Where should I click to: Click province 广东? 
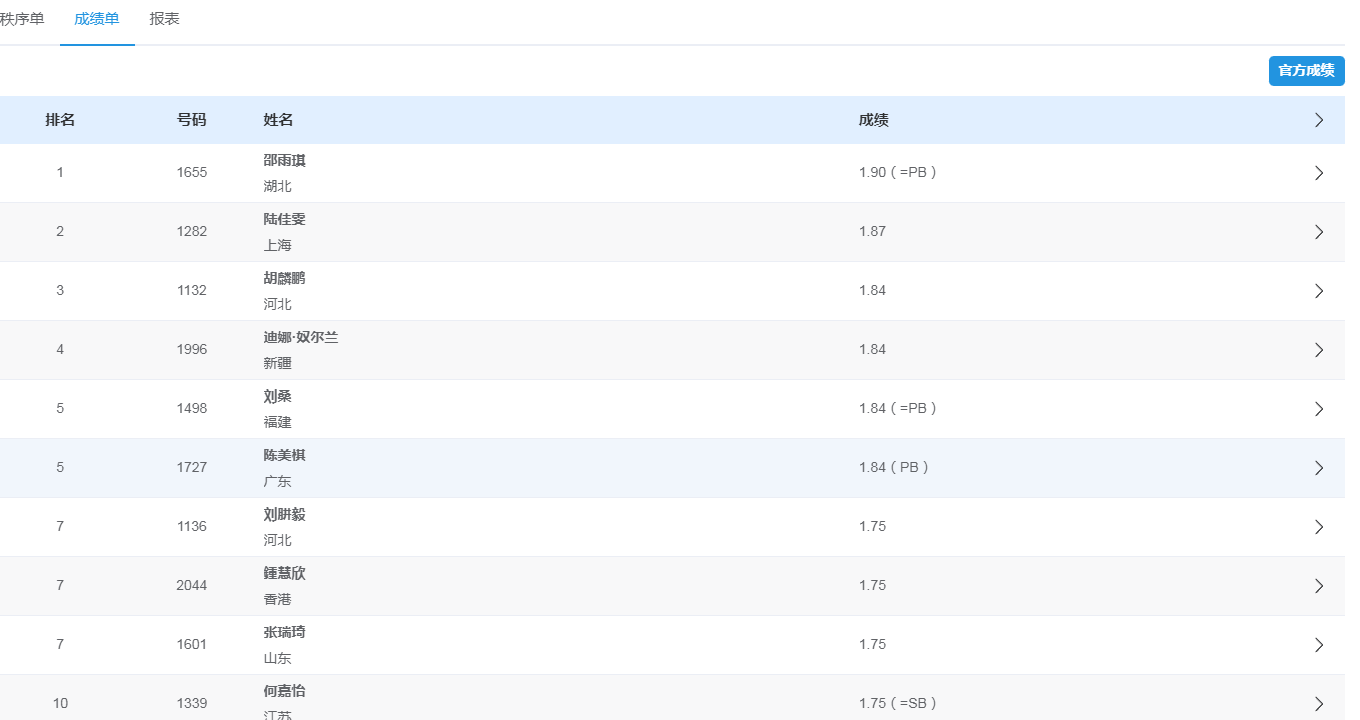278,481
